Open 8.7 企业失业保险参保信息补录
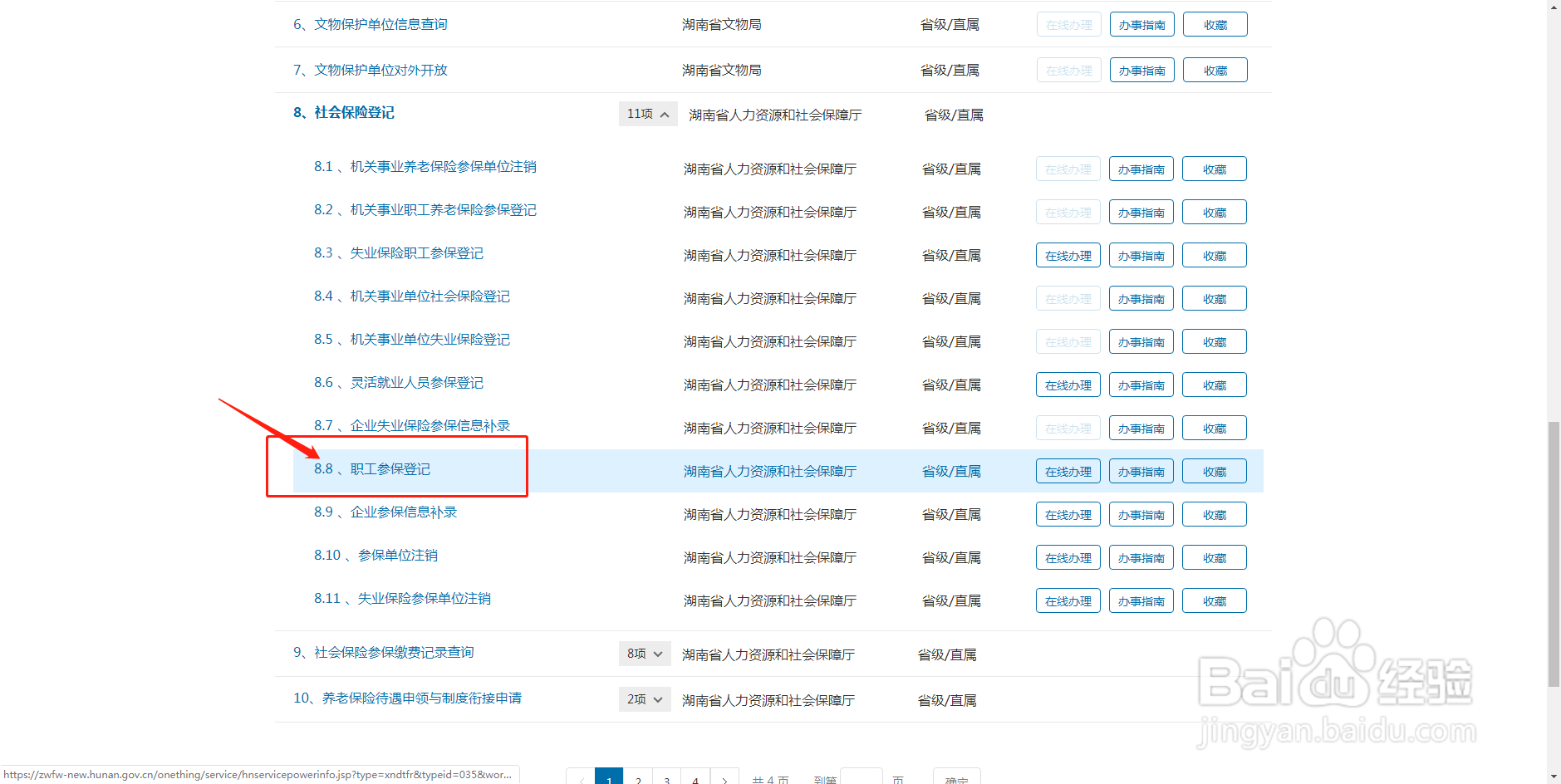 pos(412,426)
